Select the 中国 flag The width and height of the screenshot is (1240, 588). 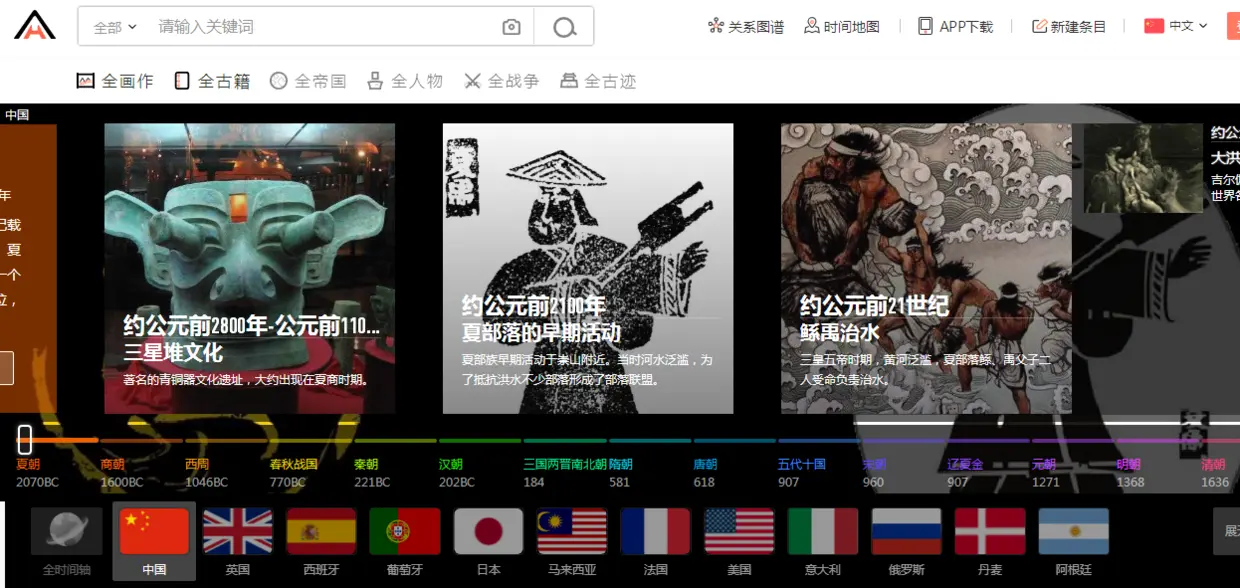pos(154,532)
